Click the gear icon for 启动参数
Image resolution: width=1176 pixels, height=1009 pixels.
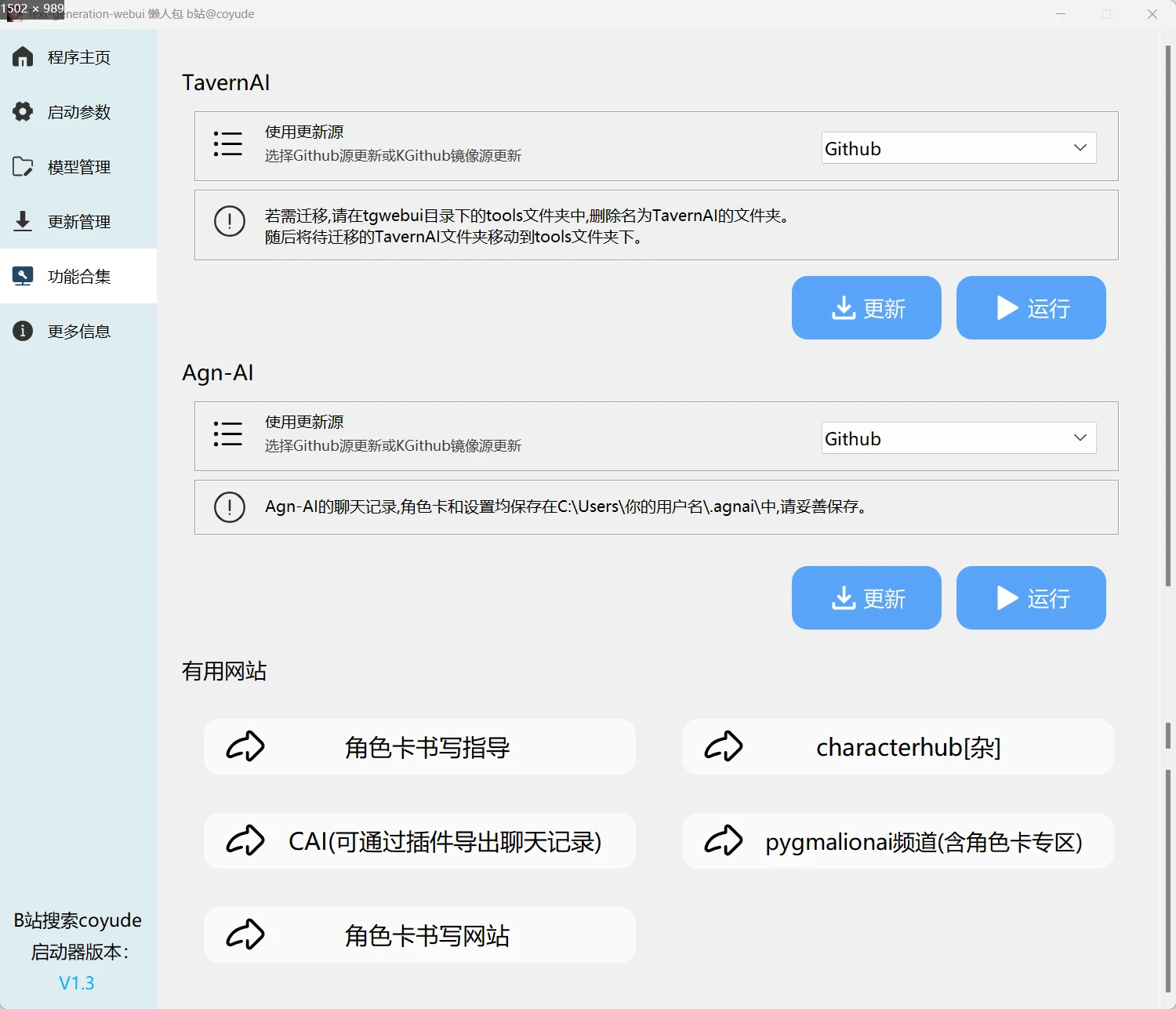click(x=23, y=111)
